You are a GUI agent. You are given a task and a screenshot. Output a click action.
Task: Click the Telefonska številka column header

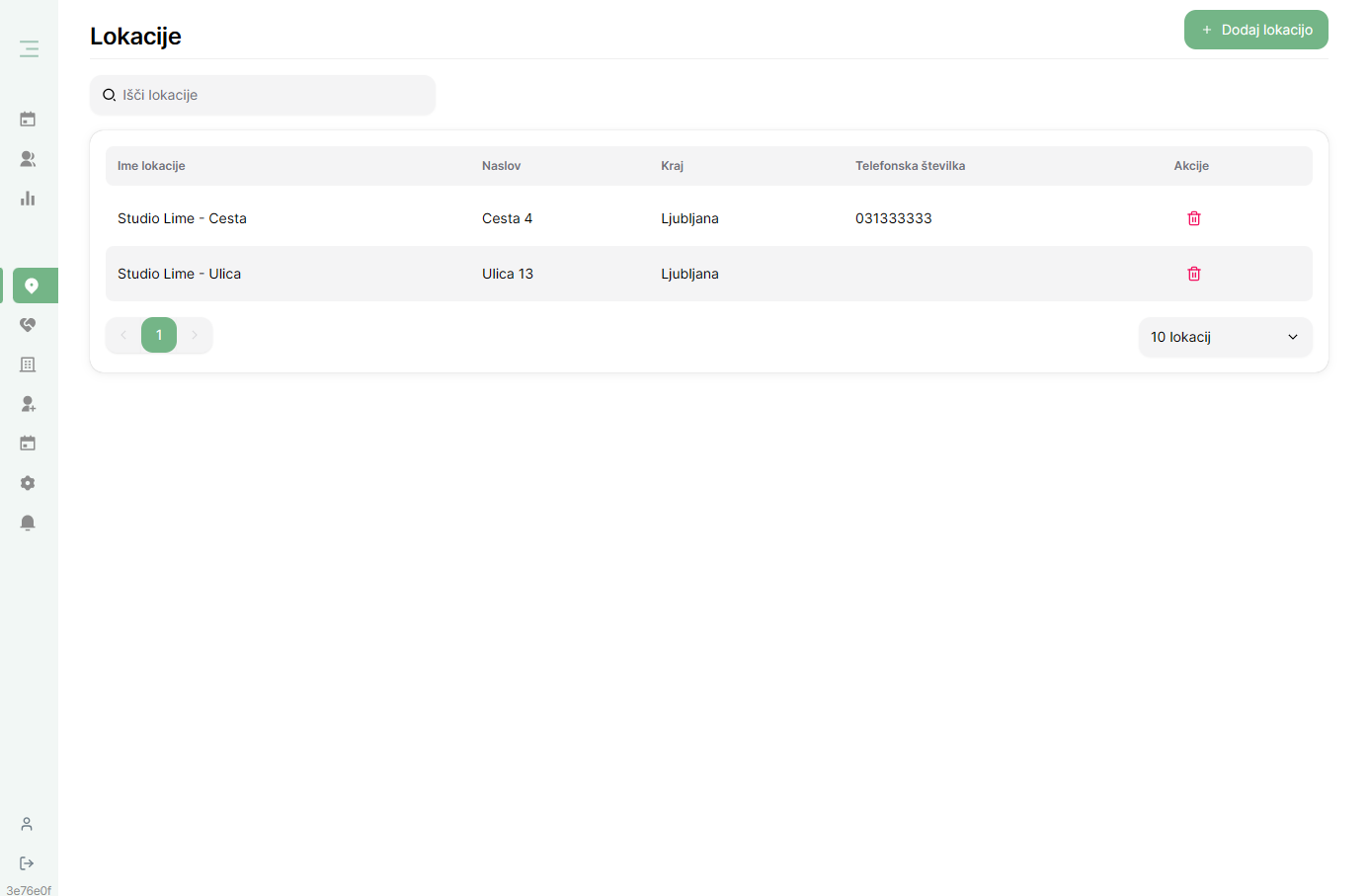910,166
